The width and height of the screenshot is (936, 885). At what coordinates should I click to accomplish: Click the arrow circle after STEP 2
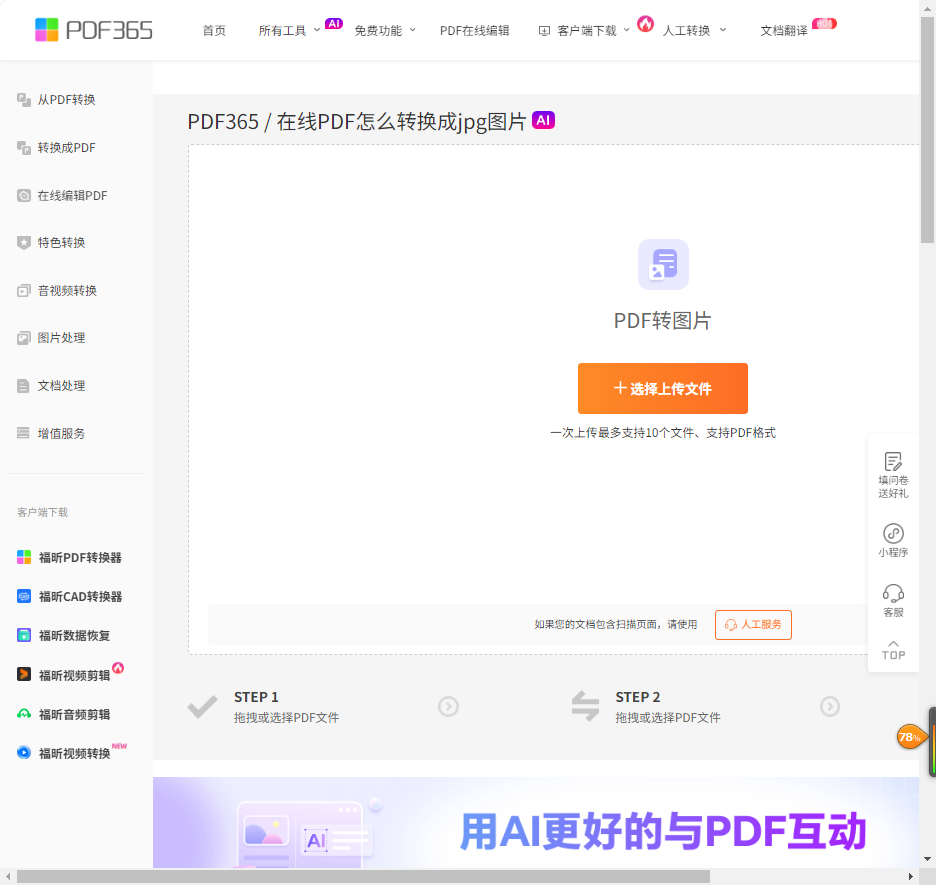(x=830, y=707)
